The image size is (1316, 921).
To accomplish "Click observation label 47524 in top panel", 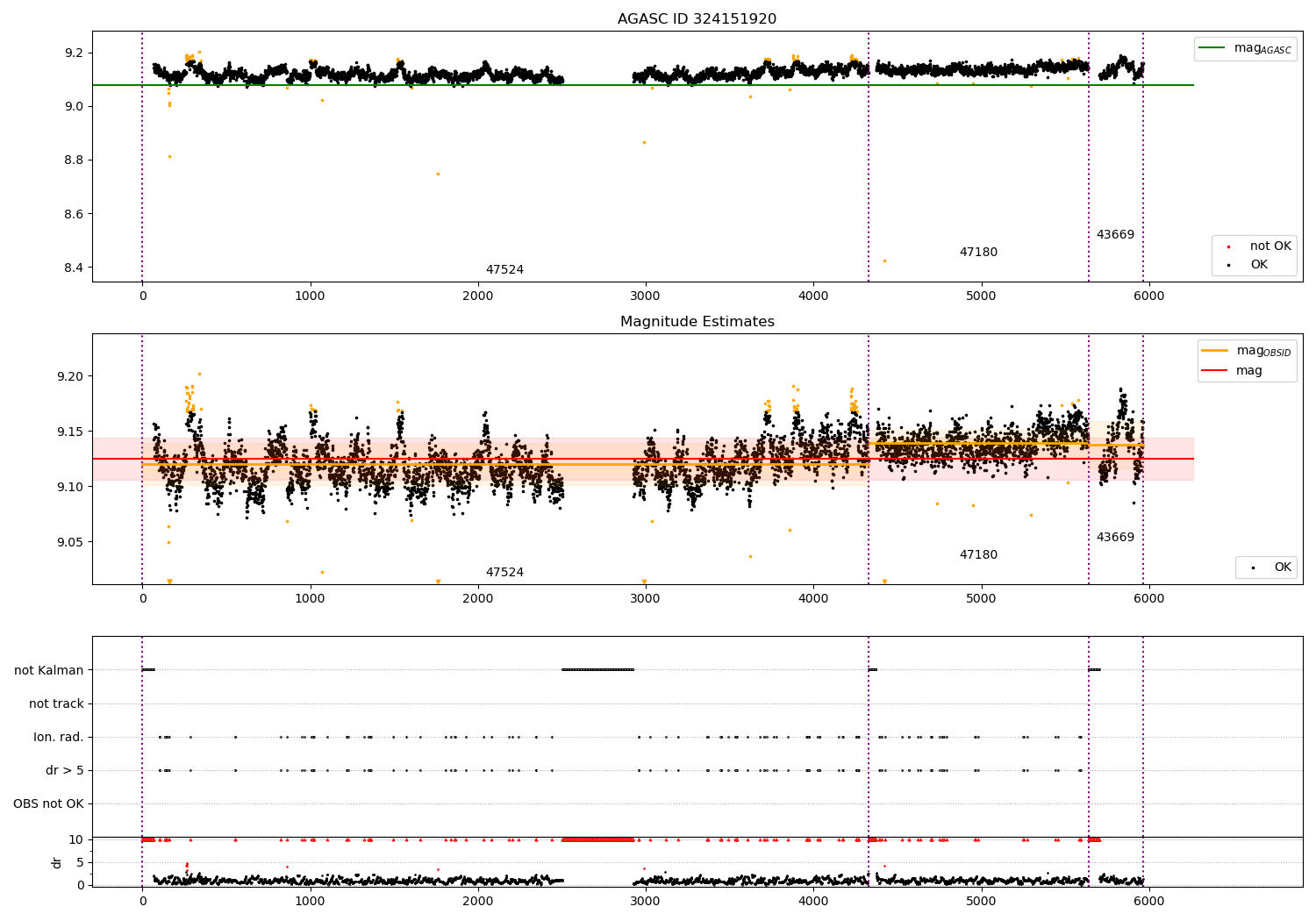I will pyautogui.click(x=504, y=270).
